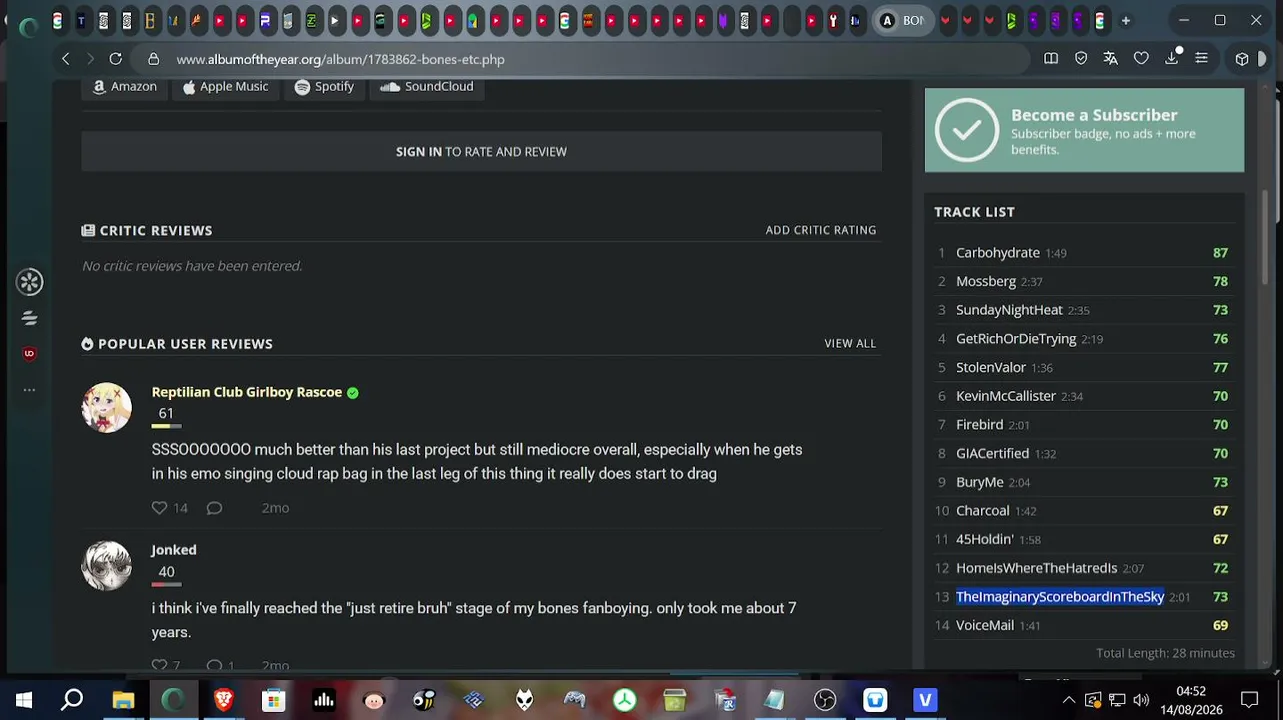
Task: Open the SoundCloud listen link
Action: point(427,87)
